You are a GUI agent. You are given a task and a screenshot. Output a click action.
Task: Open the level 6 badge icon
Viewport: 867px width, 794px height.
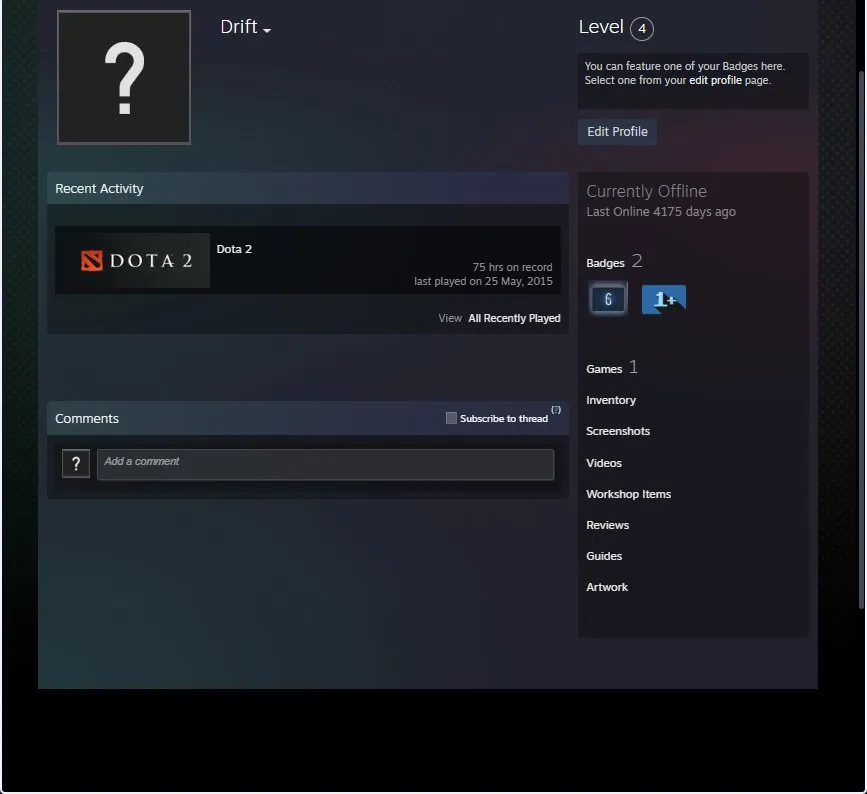tap(608, 299)
